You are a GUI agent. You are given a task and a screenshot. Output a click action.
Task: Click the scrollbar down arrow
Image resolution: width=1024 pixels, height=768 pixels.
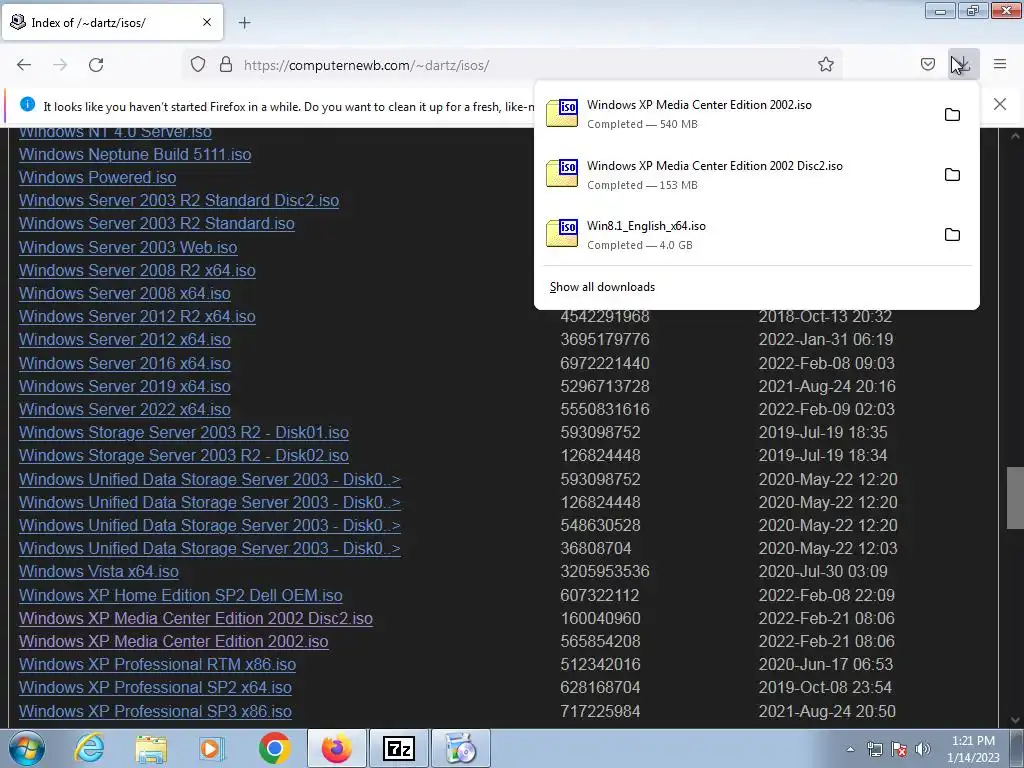(1015, 720)
